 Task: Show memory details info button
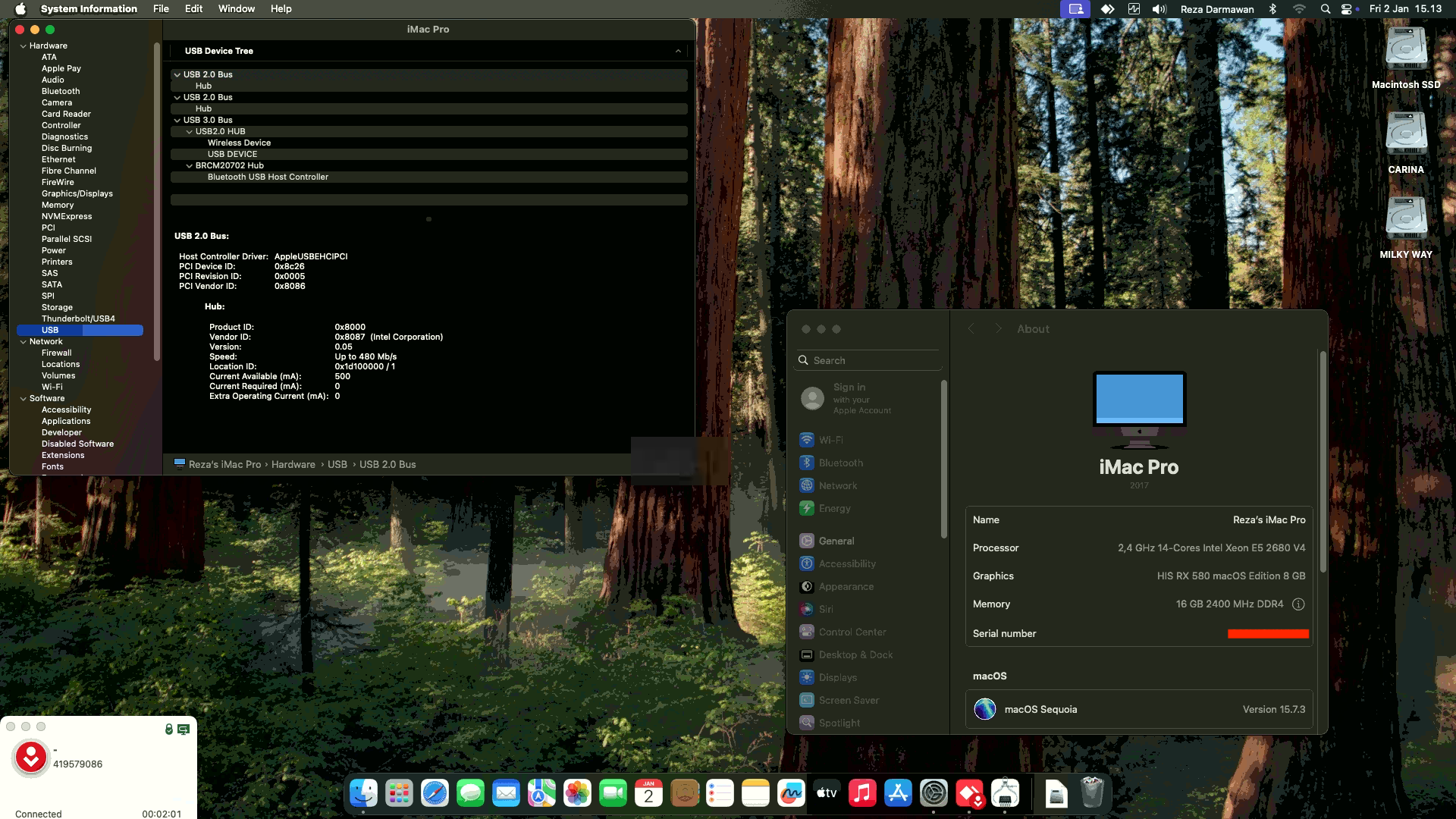pyautogui.click(x=1298, y=604)
